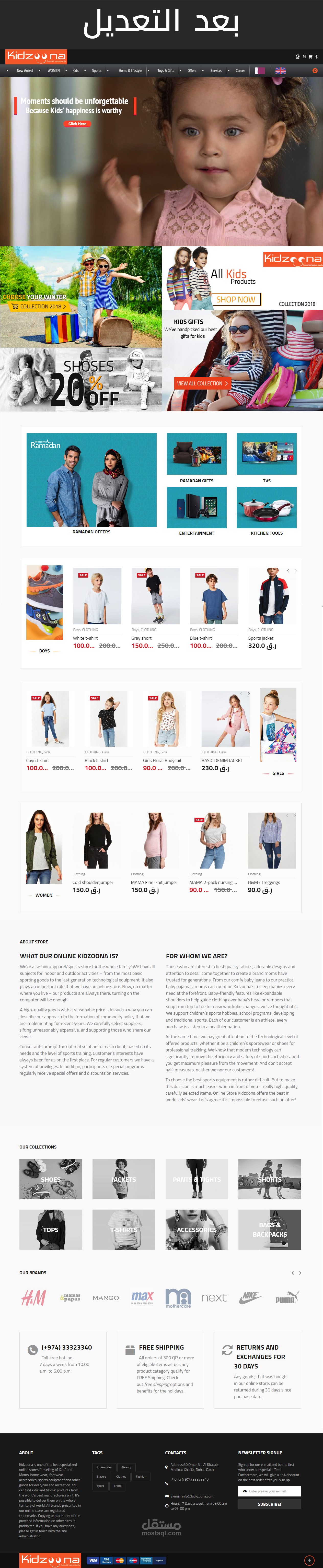Click VIEW ALL COLLECTION button
Viewport: 323px width, 1568px height.
pos(202,383)
